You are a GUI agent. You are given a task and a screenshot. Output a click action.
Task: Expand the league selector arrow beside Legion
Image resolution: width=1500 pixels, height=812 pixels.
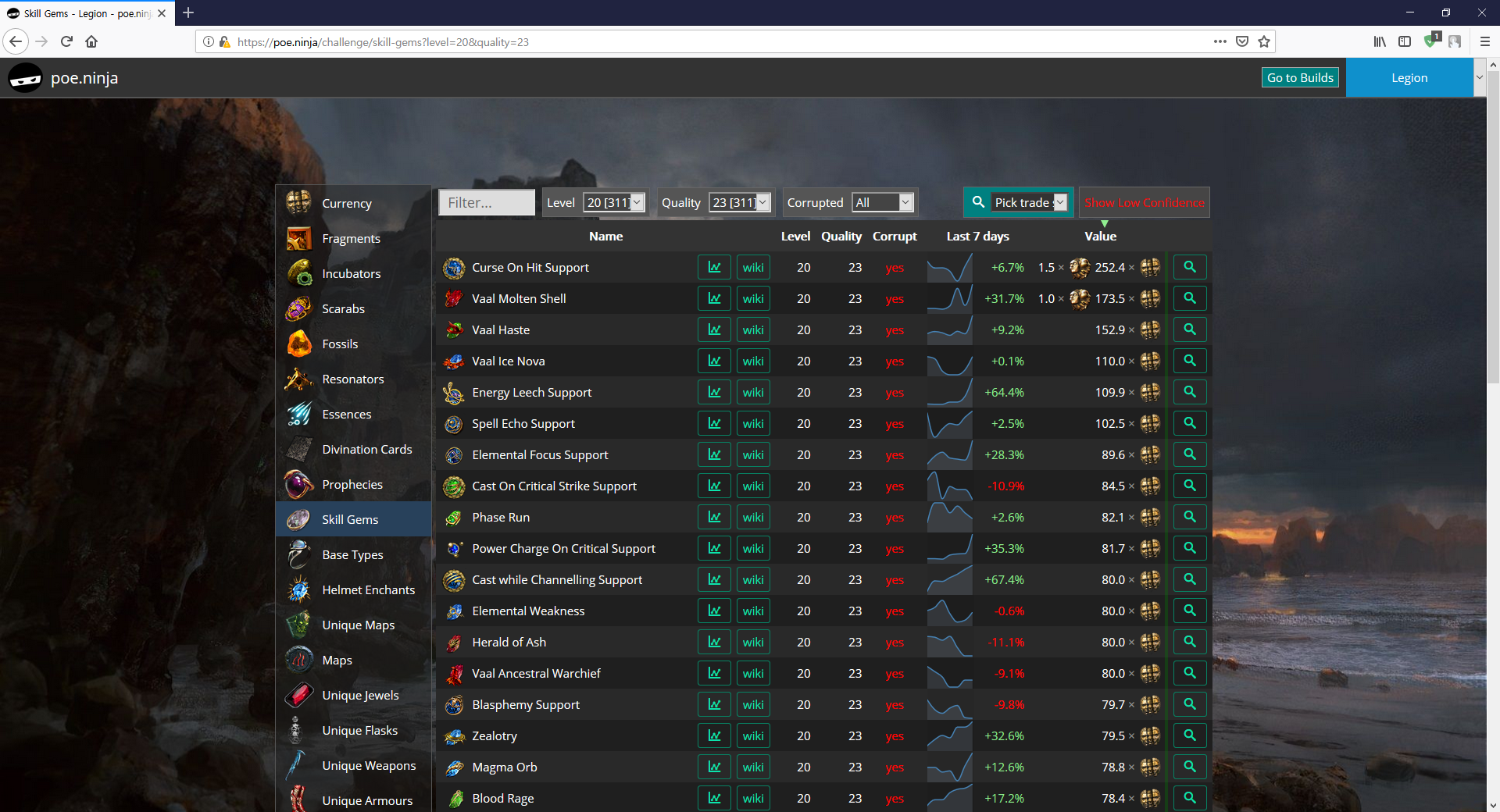pos(1479,77)
